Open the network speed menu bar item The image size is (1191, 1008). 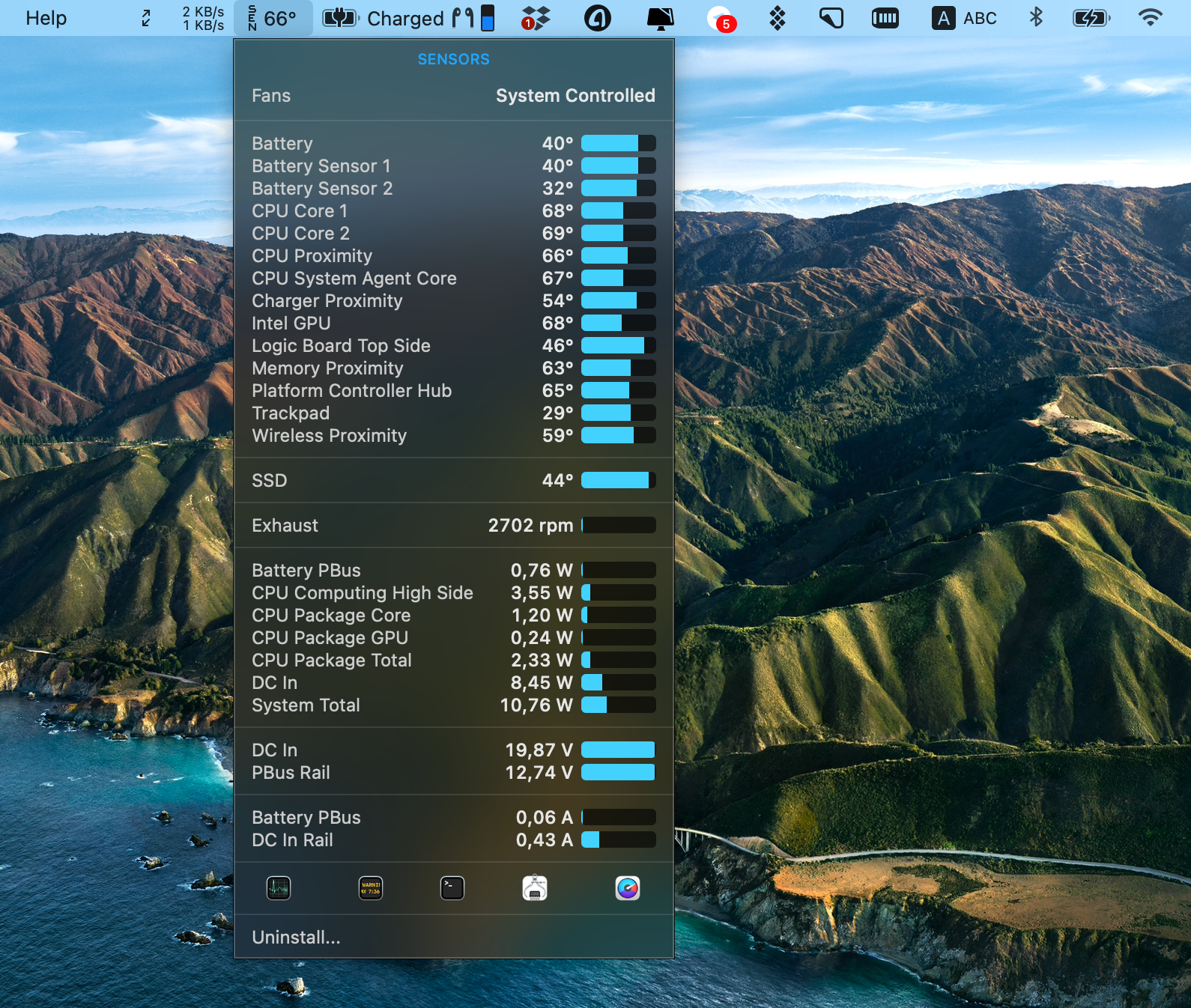(x=203, y=18)
